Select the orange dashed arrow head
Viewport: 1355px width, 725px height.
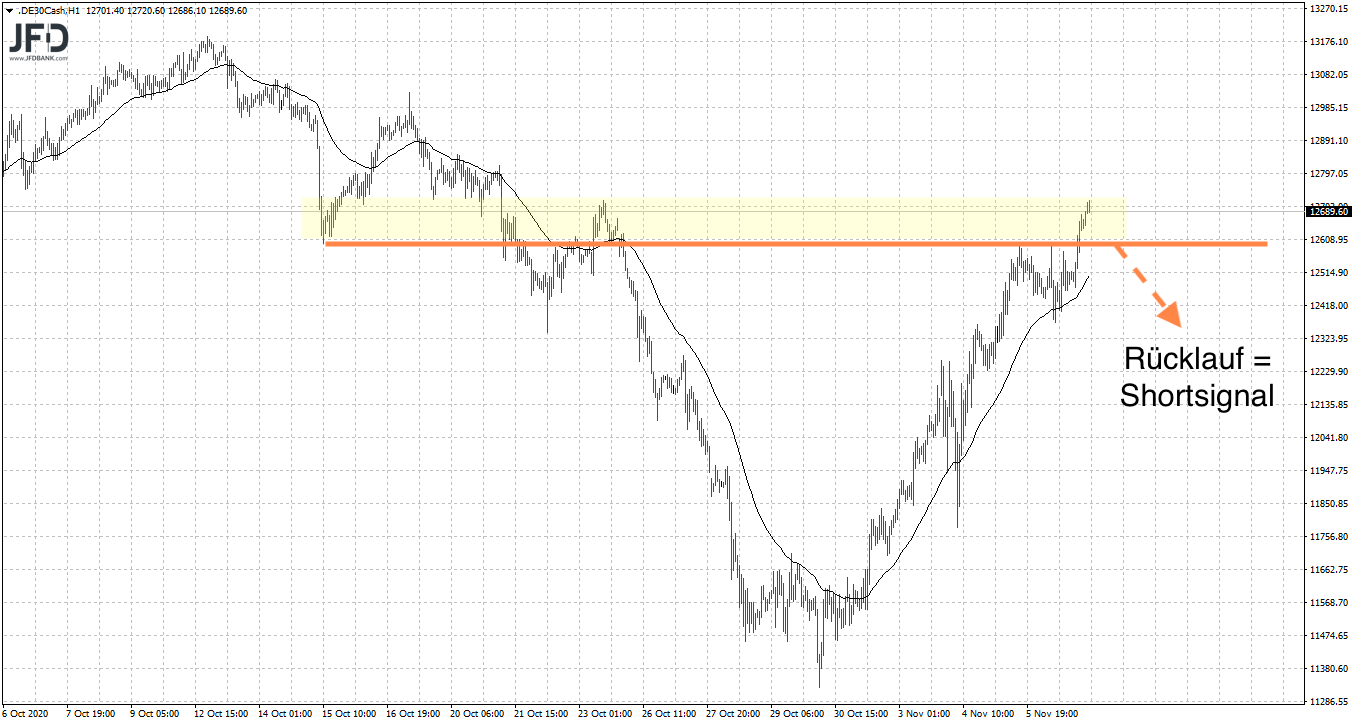(x=1168, y=315)
